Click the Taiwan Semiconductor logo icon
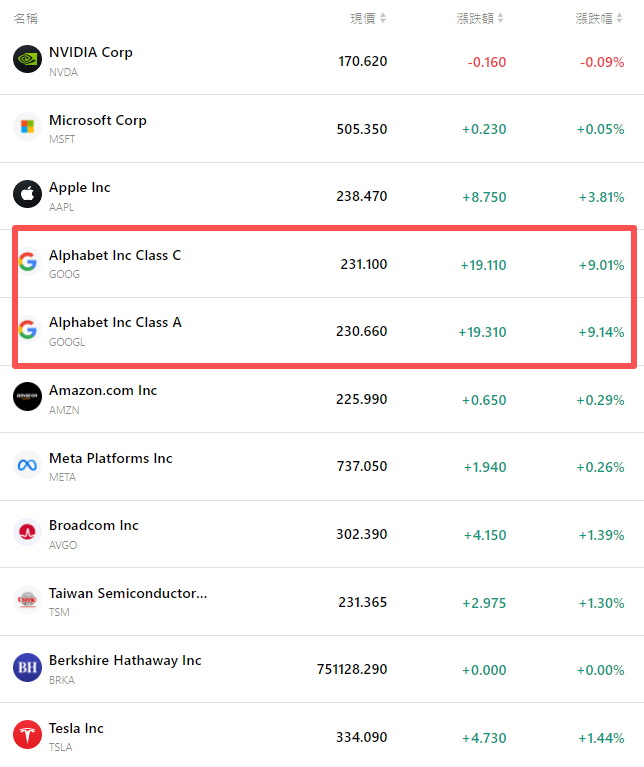Screen dimensions: 644x767 click(27, 600)
